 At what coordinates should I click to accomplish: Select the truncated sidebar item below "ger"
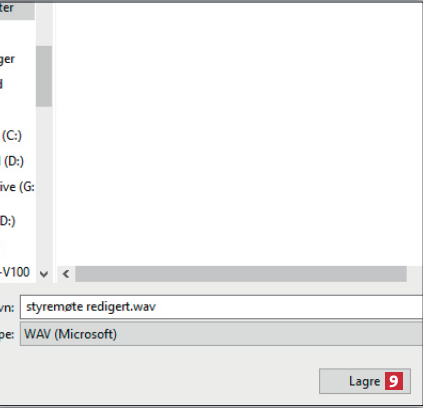point(1,84)
